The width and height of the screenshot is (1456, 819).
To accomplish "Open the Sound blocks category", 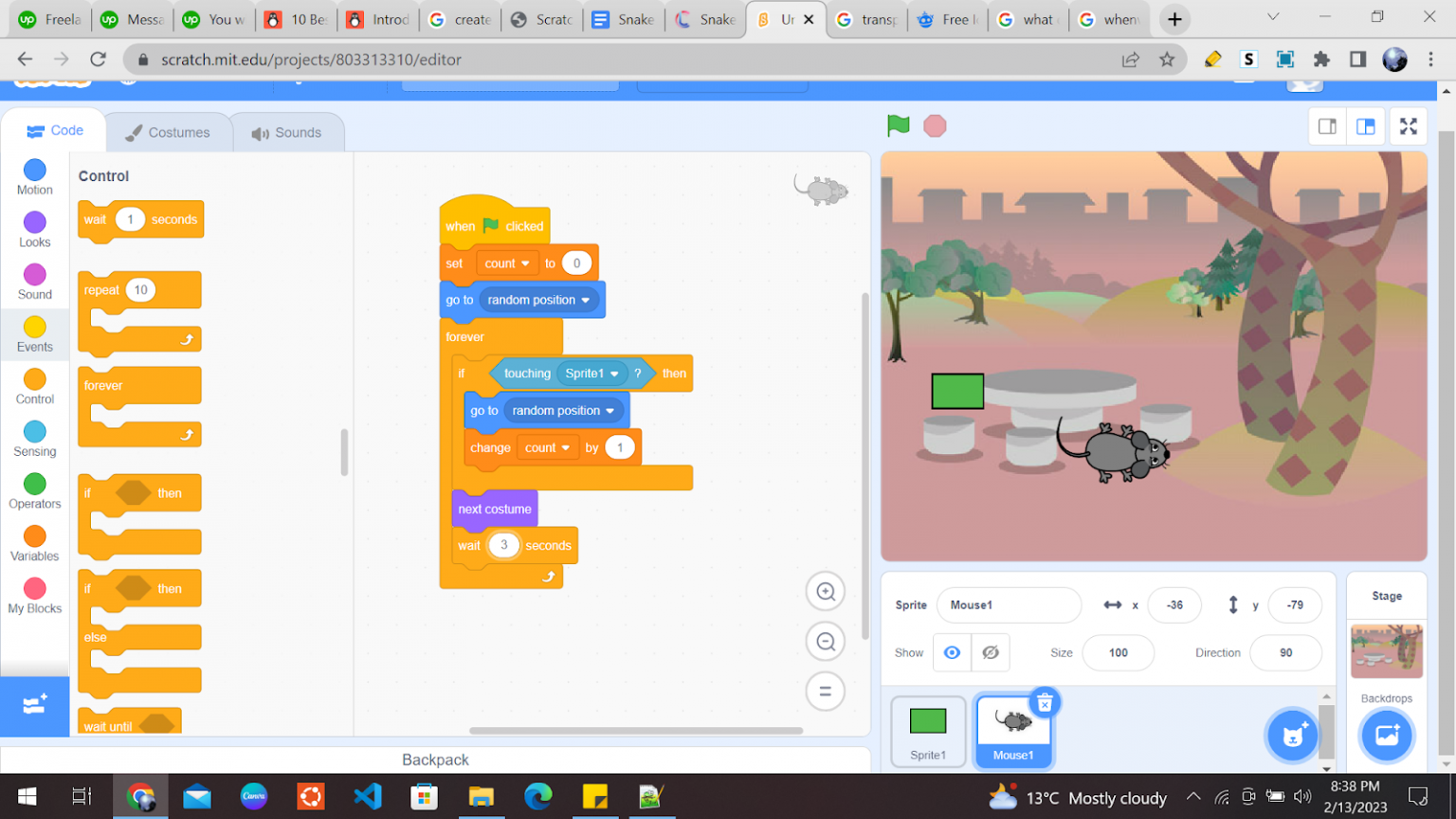I will pyautogui.click(x=34, y=281).
